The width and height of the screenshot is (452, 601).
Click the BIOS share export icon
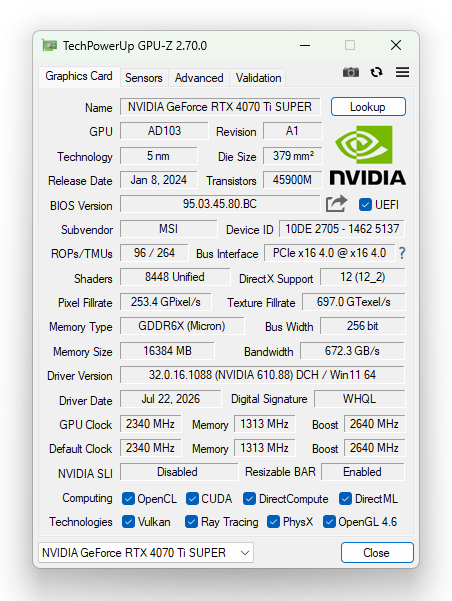click(336, 204)
